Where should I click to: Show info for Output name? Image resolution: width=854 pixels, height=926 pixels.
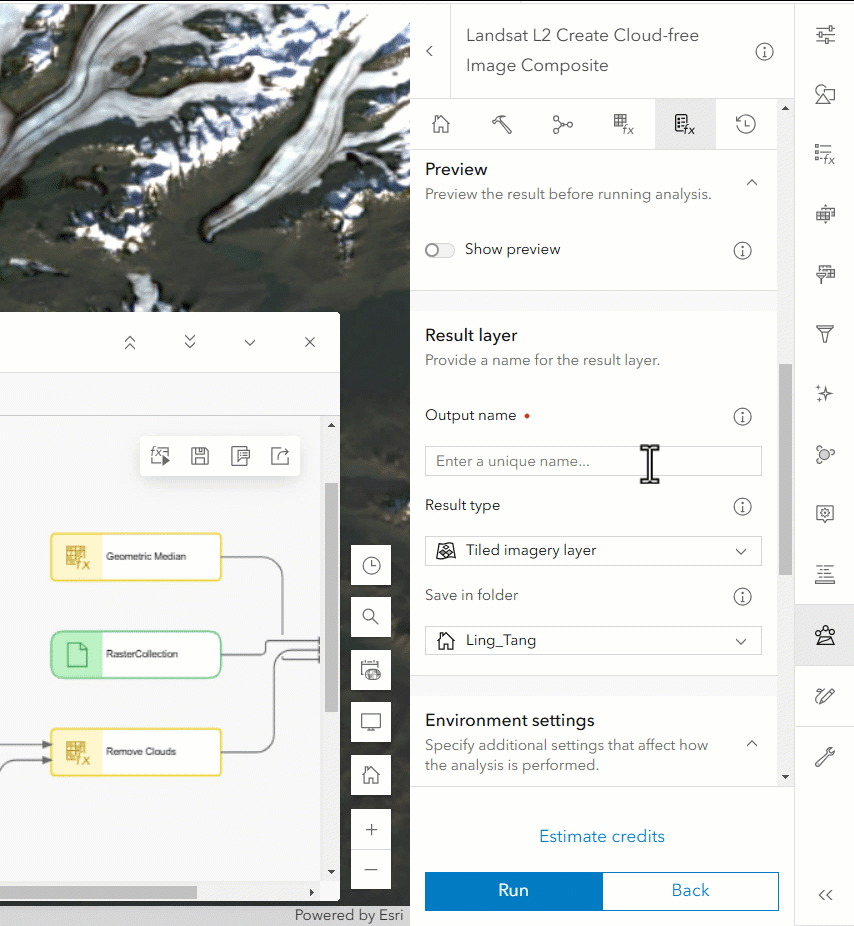(742, 416)
